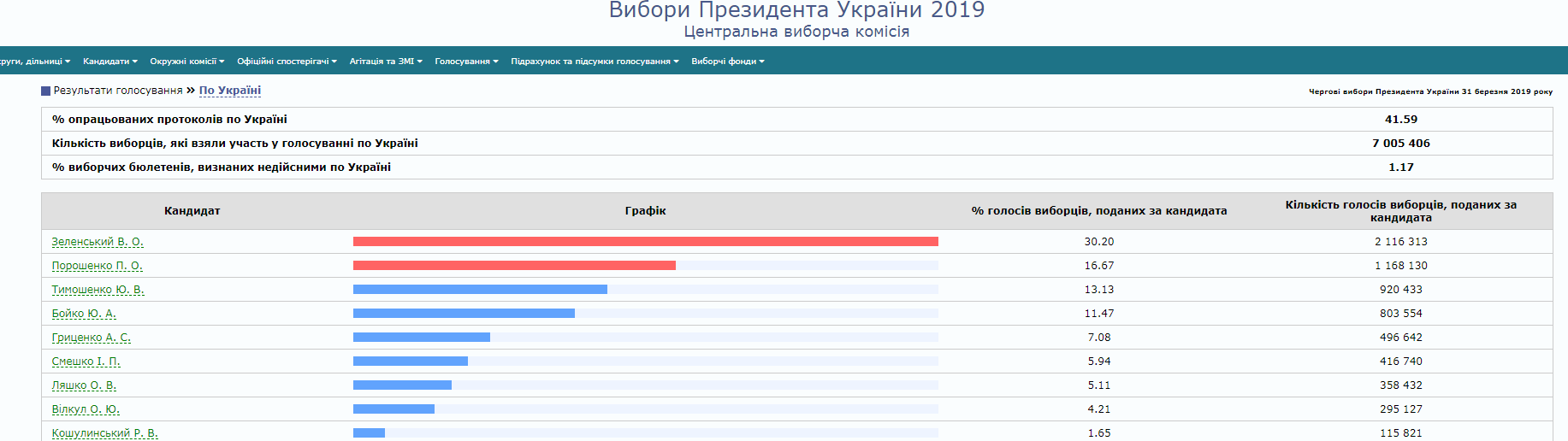The width and height of the screenshot is (1568, 441).
Task: Open candidate link Порошенко П. О.
Action: click(97, 266)
